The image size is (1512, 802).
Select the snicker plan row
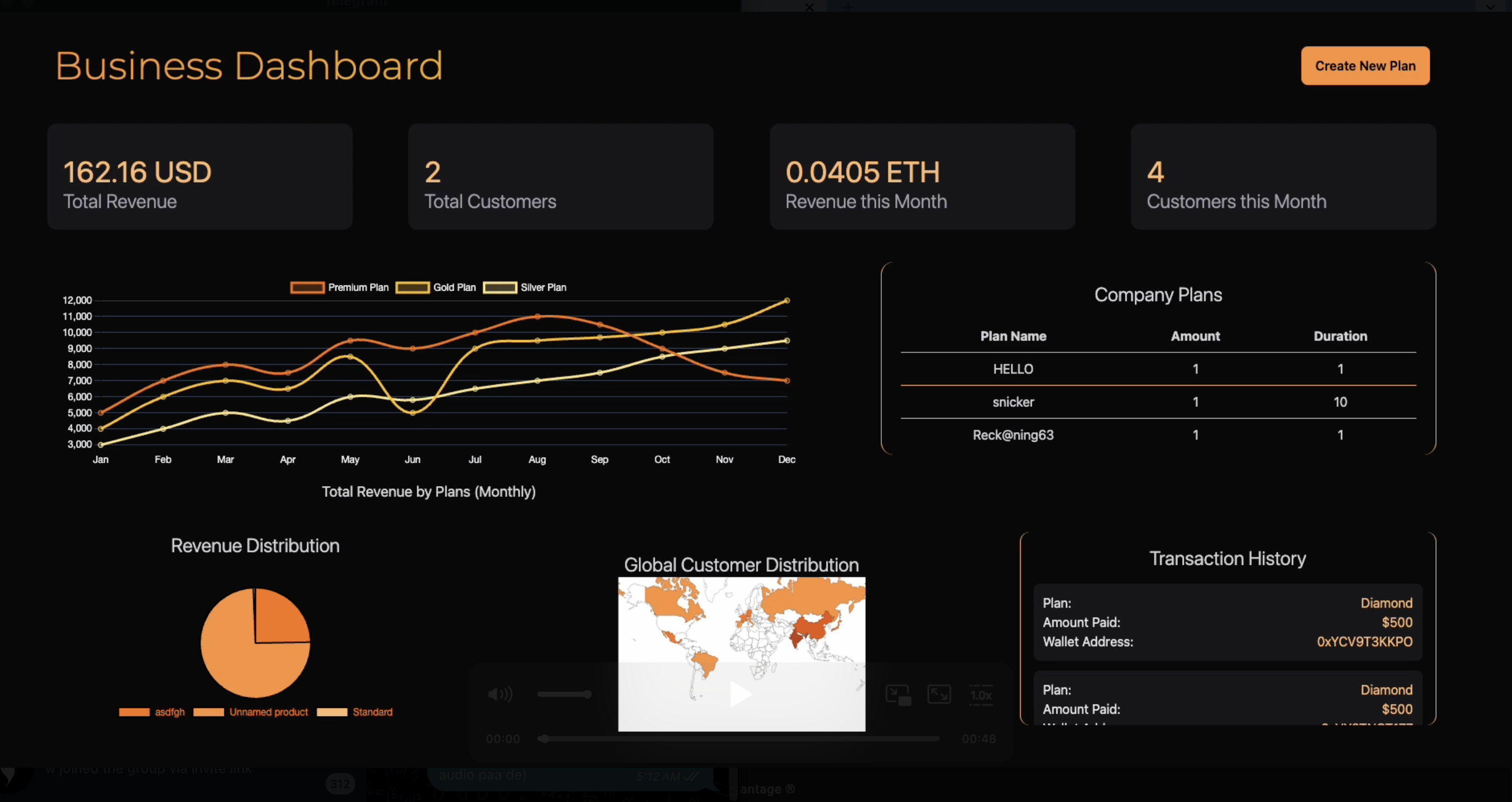(x=1012, y=402)
